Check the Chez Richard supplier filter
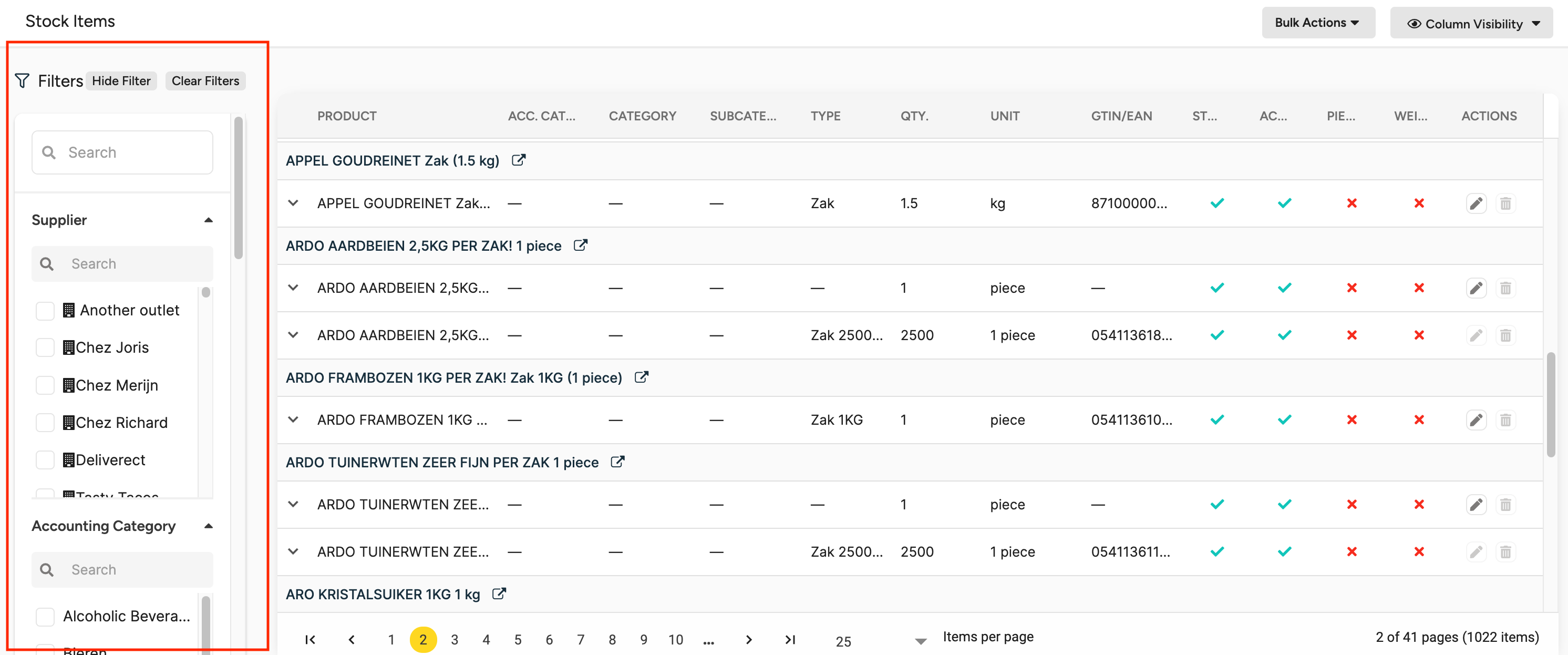The width and height of the screenshot is (1568, 655). (x=45, y=423)
